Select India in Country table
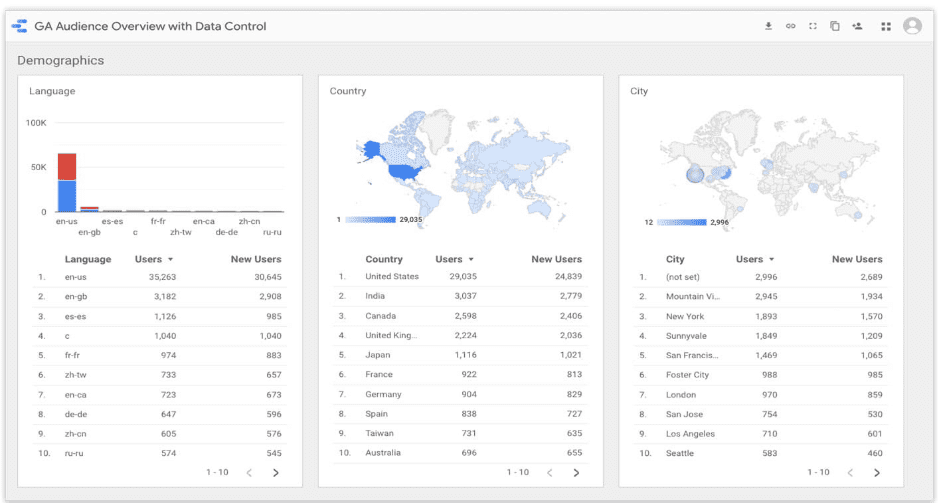 [461, 296]
